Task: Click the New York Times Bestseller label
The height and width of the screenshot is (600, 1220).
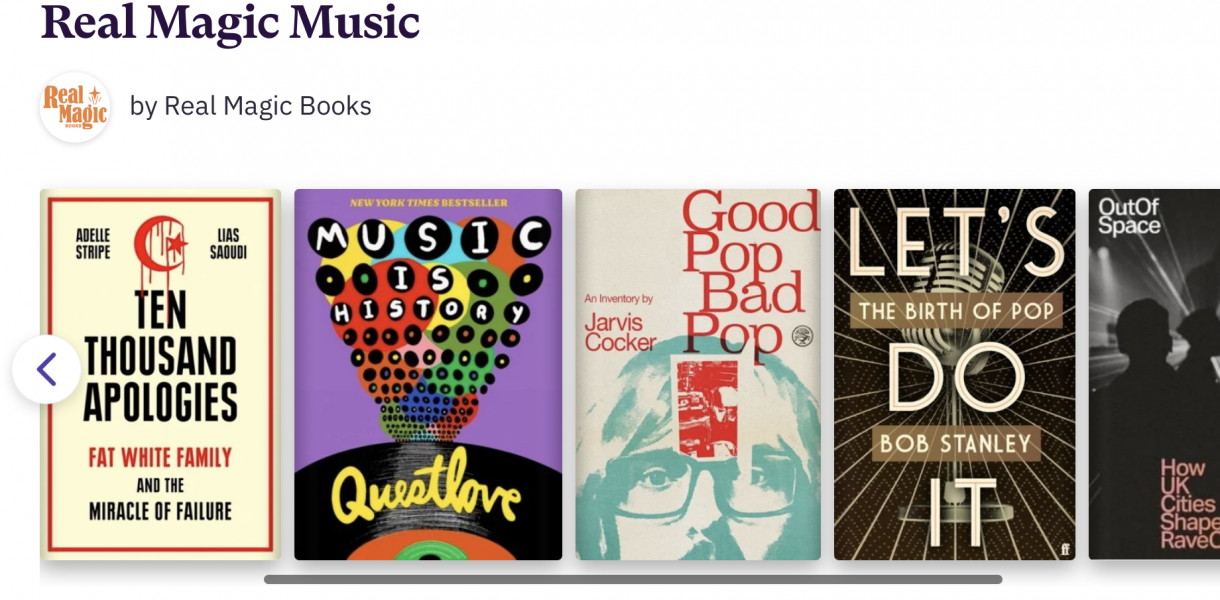Action: coord(428,203)
